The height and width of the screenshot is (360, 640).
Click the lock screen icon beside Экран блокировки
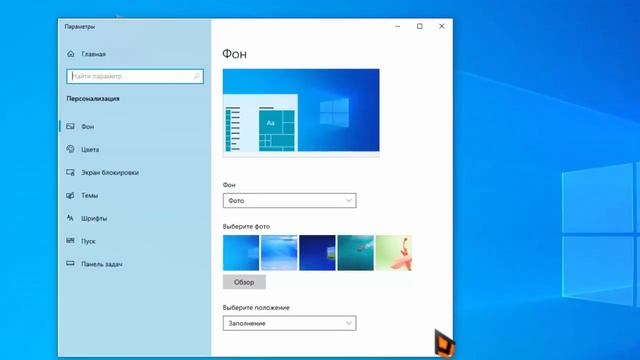click(70, 172)
